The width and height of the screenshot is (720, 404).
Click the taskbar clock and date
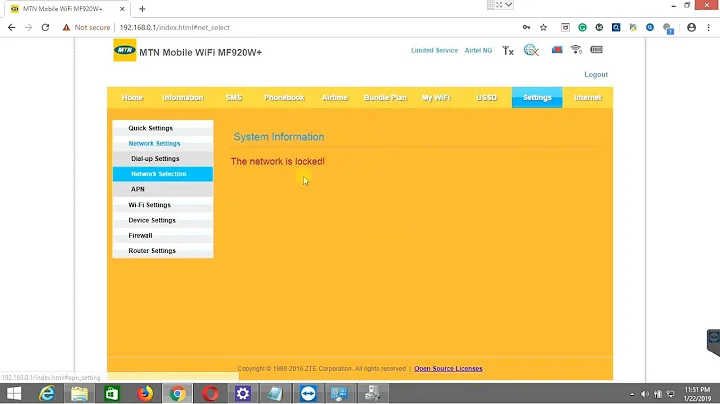tap(697, 394)
